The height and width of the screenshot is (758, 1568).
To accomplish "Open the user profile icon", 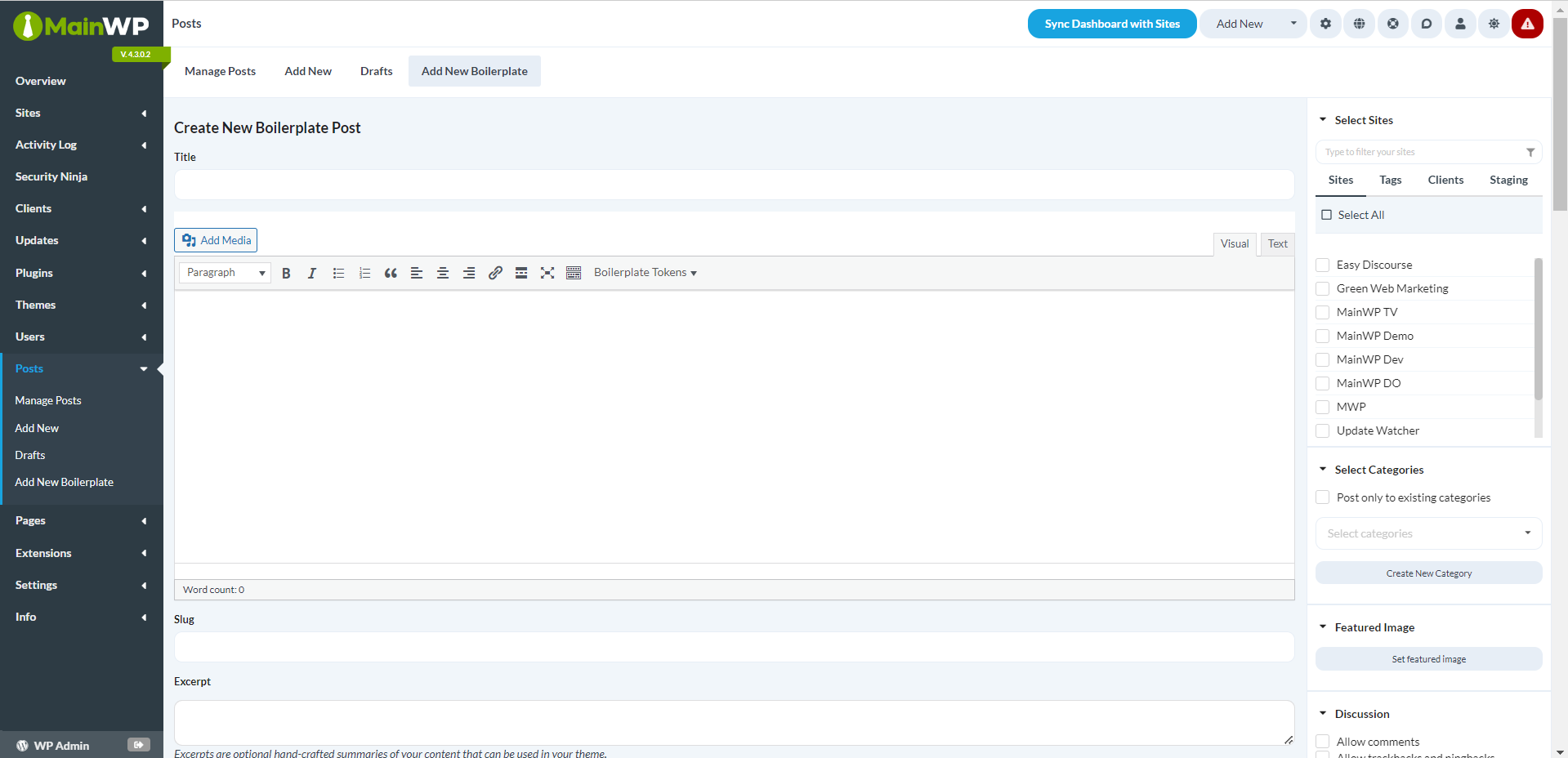I will tap(1460, 24).
